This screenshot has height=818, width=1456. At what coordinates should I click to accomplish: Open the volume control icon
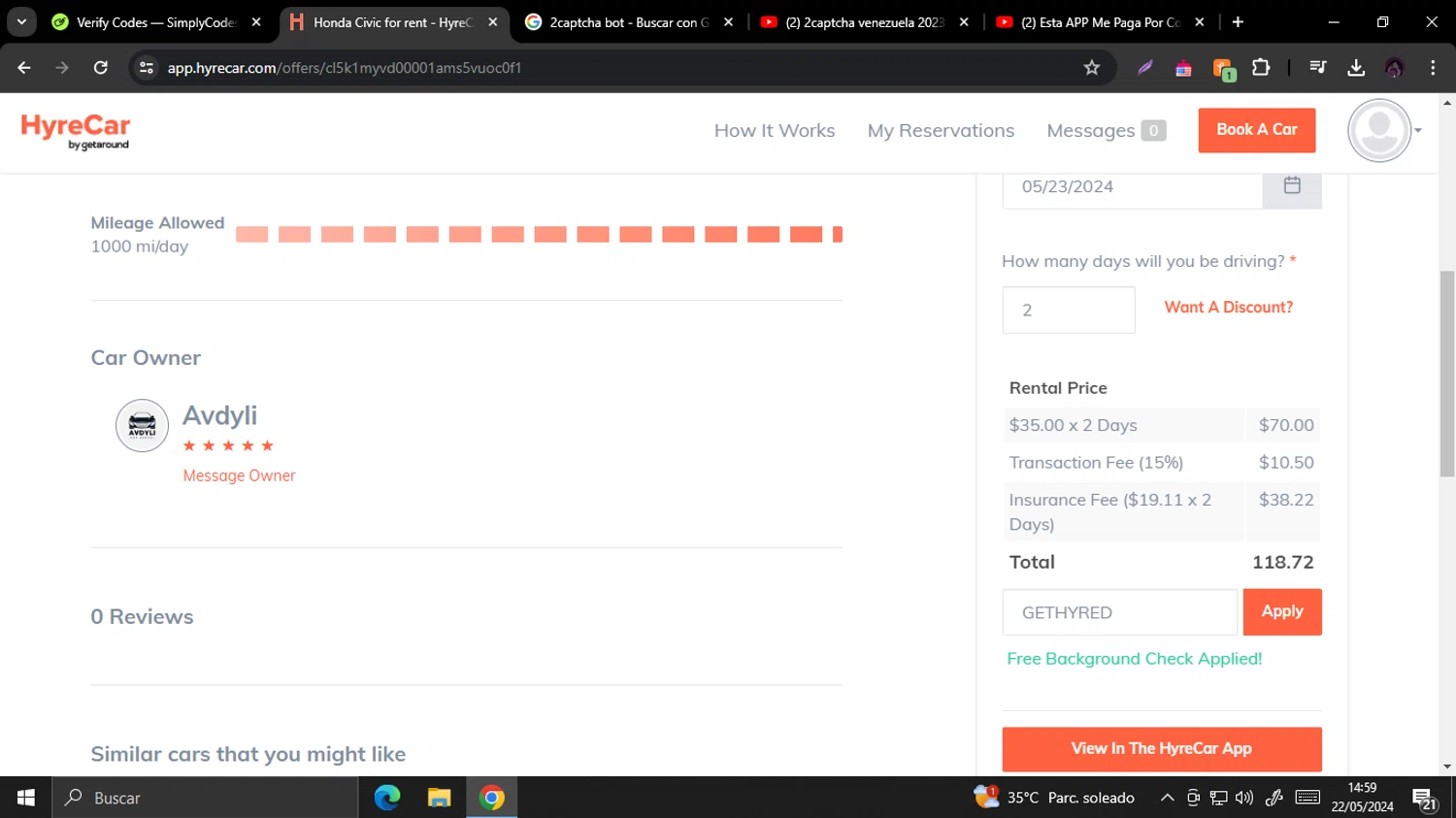[x=1243, y=798]
